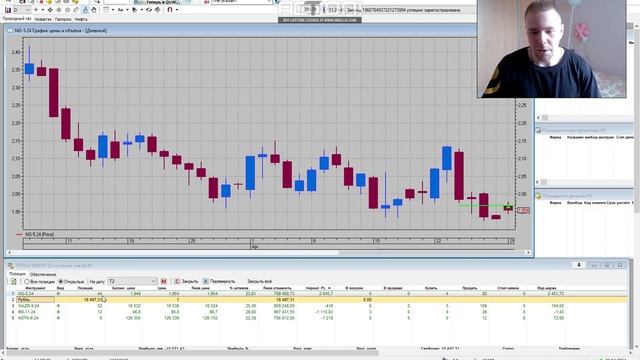Select the arrow marker drawing tool
Viewport: 640px width, 360px height.
[x=135, y=10]
